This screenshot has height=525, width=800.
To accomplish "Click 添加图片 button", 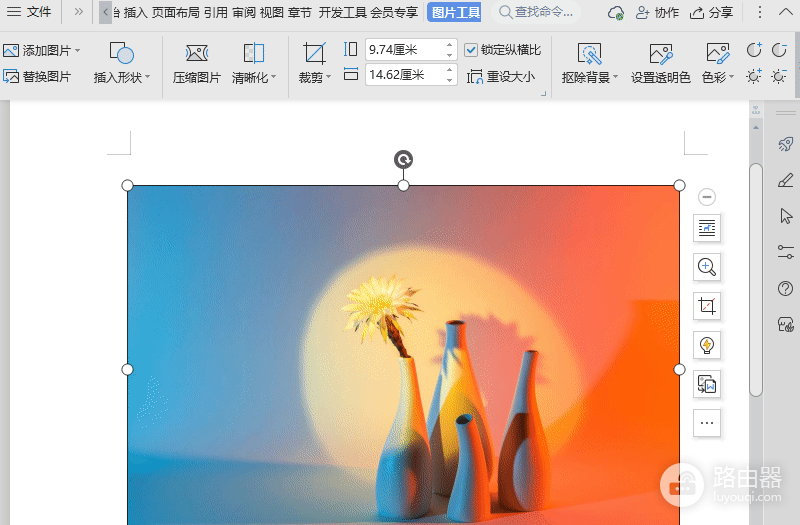I will pyautogui.click(x=37, y=51).
